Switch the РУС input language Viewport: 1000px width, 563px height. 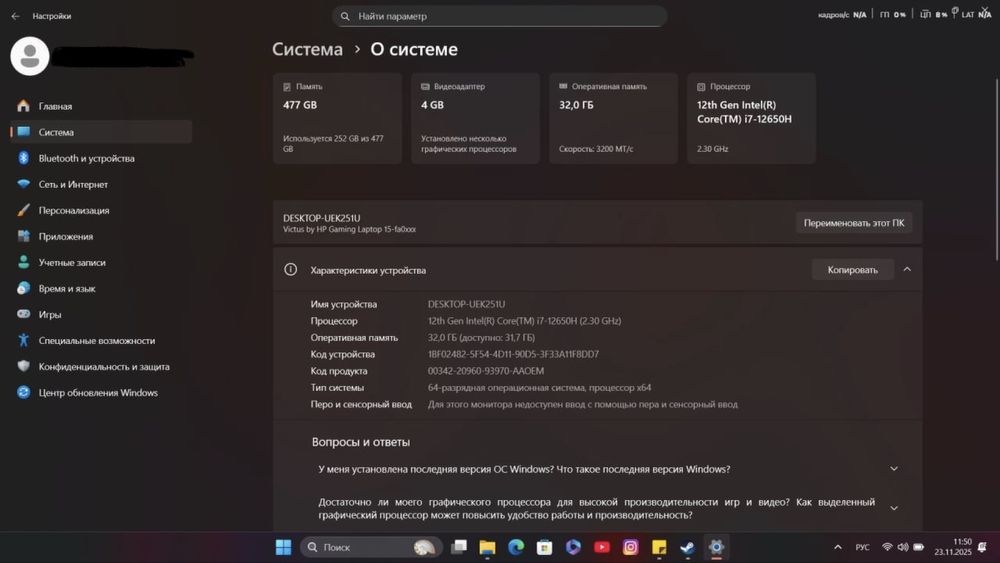point(862,547)
